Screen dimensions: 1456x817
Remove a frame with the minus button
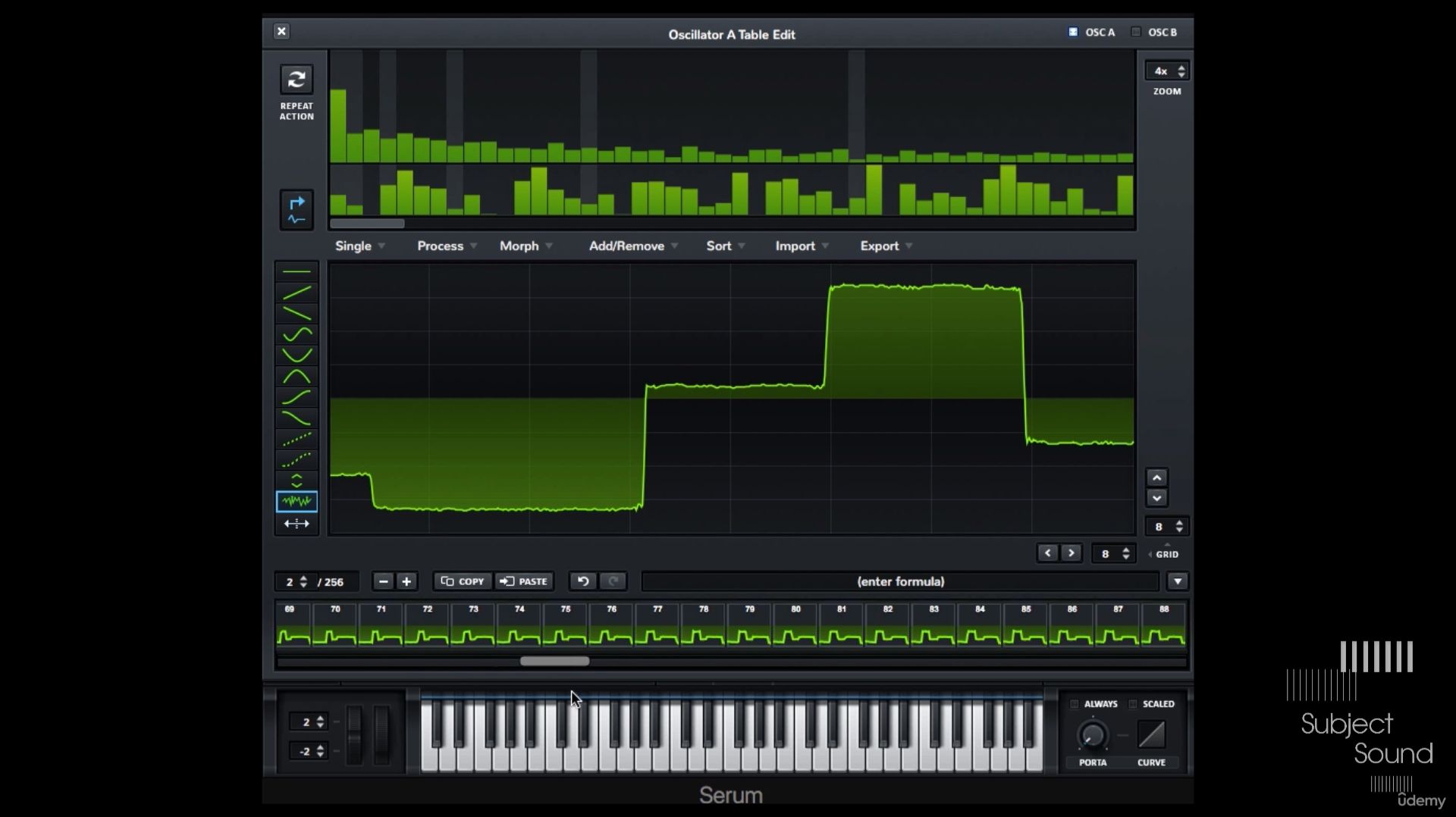point(383,581)
